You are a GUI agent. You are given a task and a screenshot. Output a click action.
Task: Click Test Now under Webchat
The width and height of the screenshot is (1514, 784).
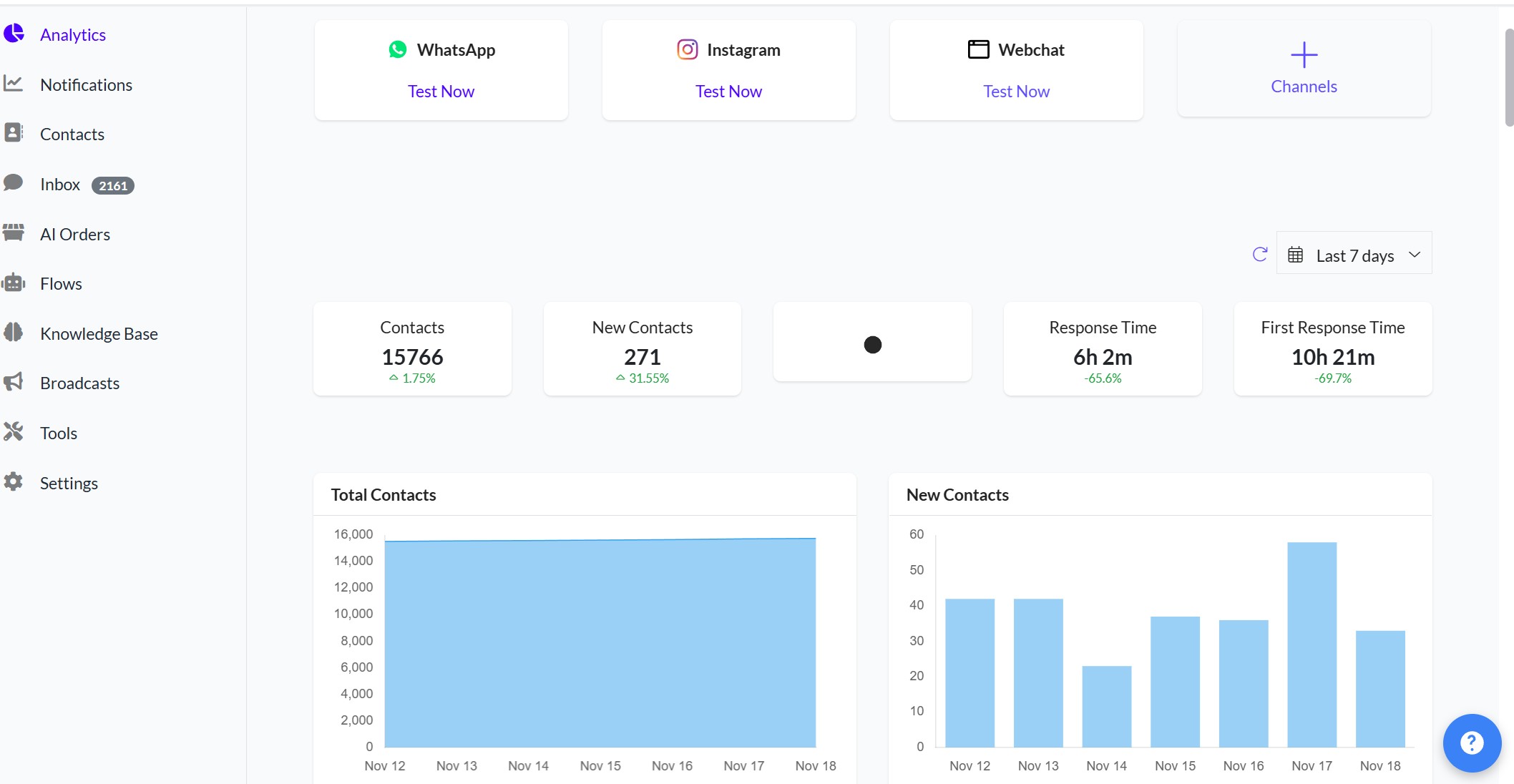1016,92
